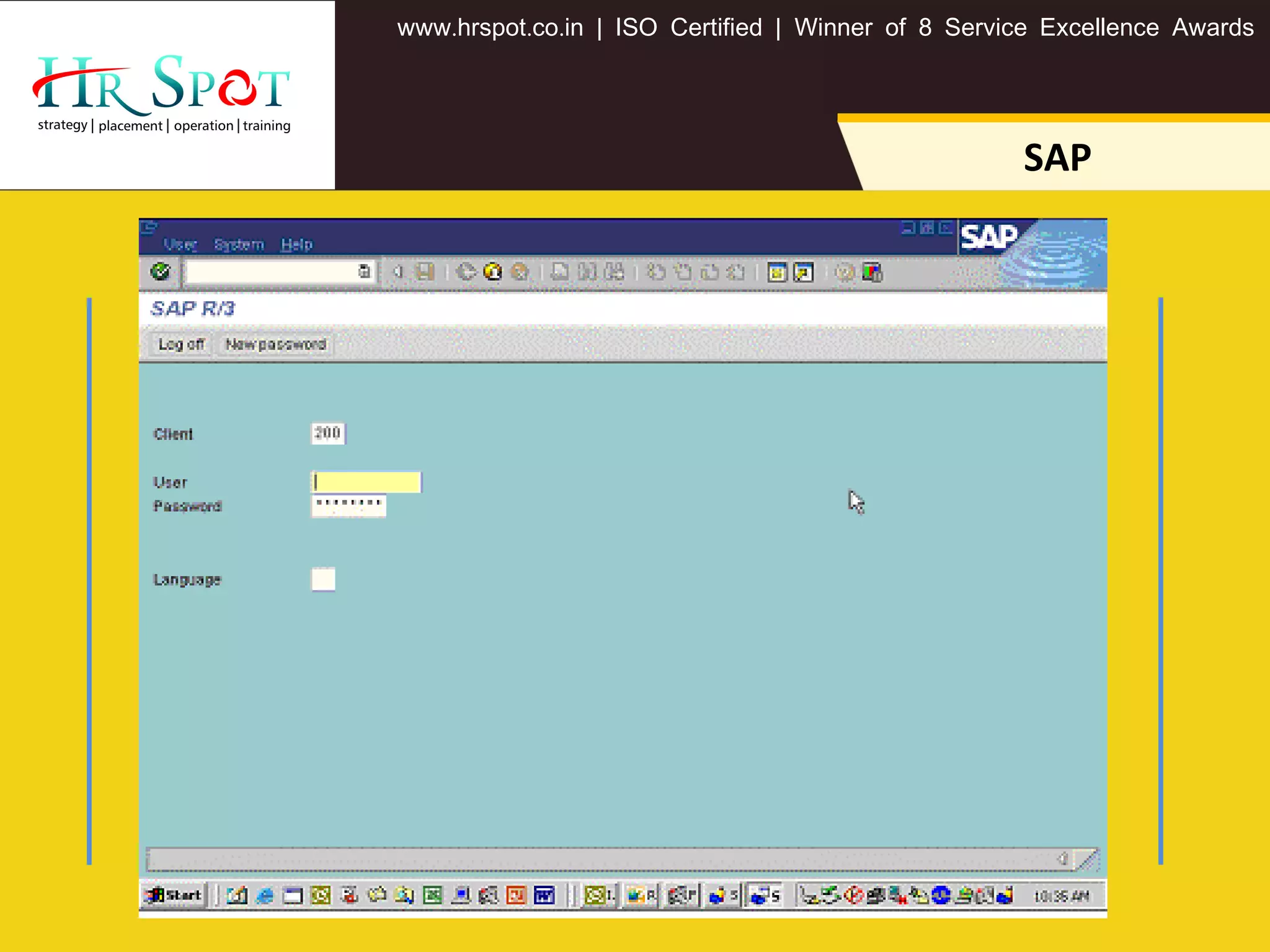Click the Print icon in toolbar
Screen dimensions: 1270x952
coord(560,271)
